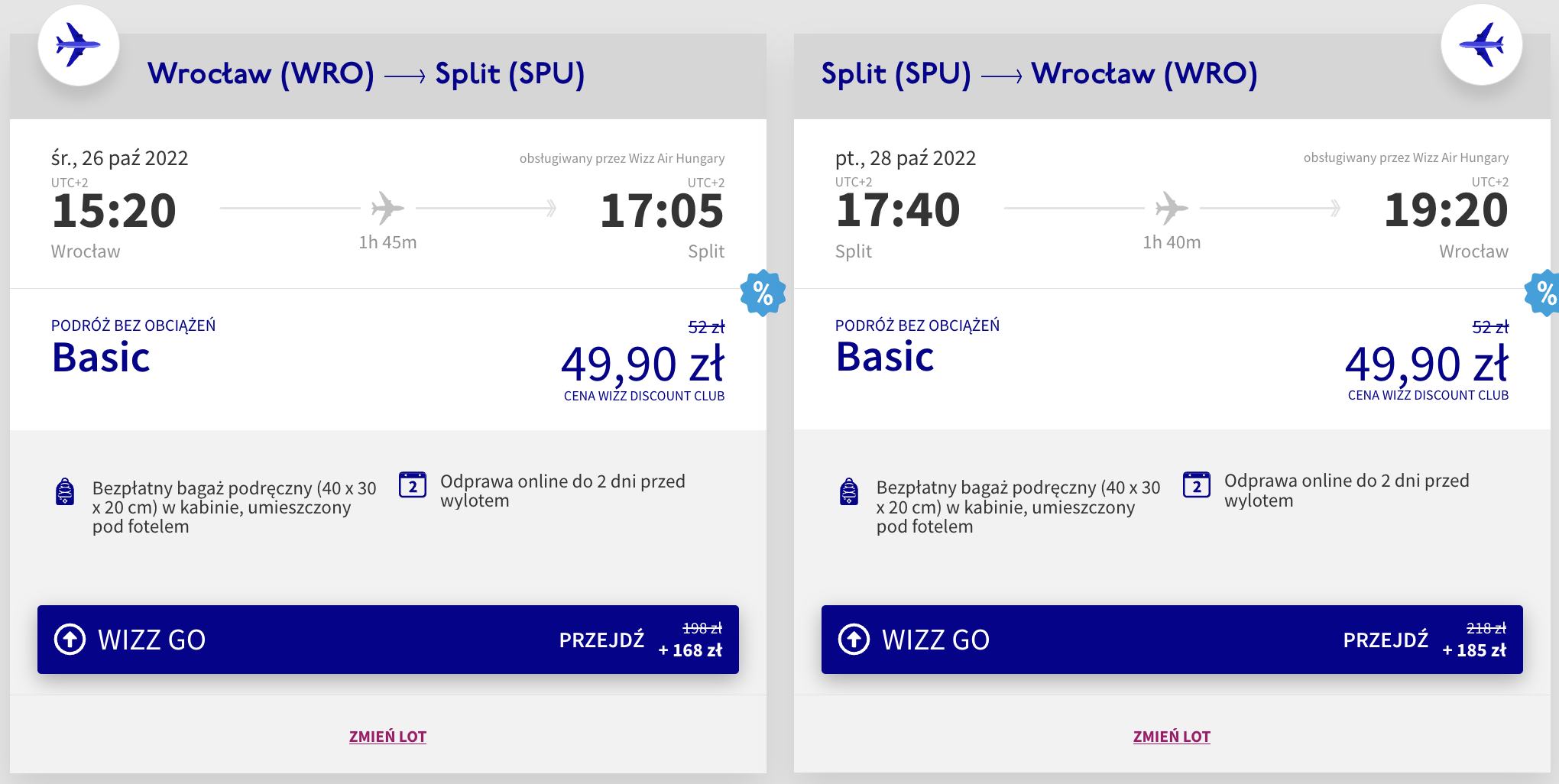Click the backpack baggage icon for Split–Wrocław

point(849,491)
